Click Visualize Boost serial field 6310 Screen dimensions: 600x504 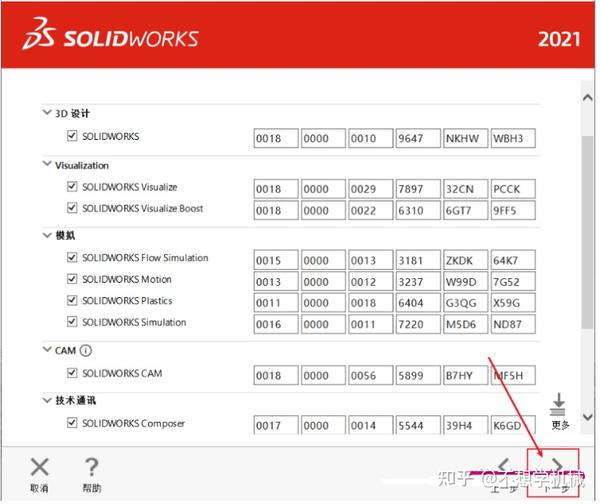pyautogui.click(x=418, y=210)
